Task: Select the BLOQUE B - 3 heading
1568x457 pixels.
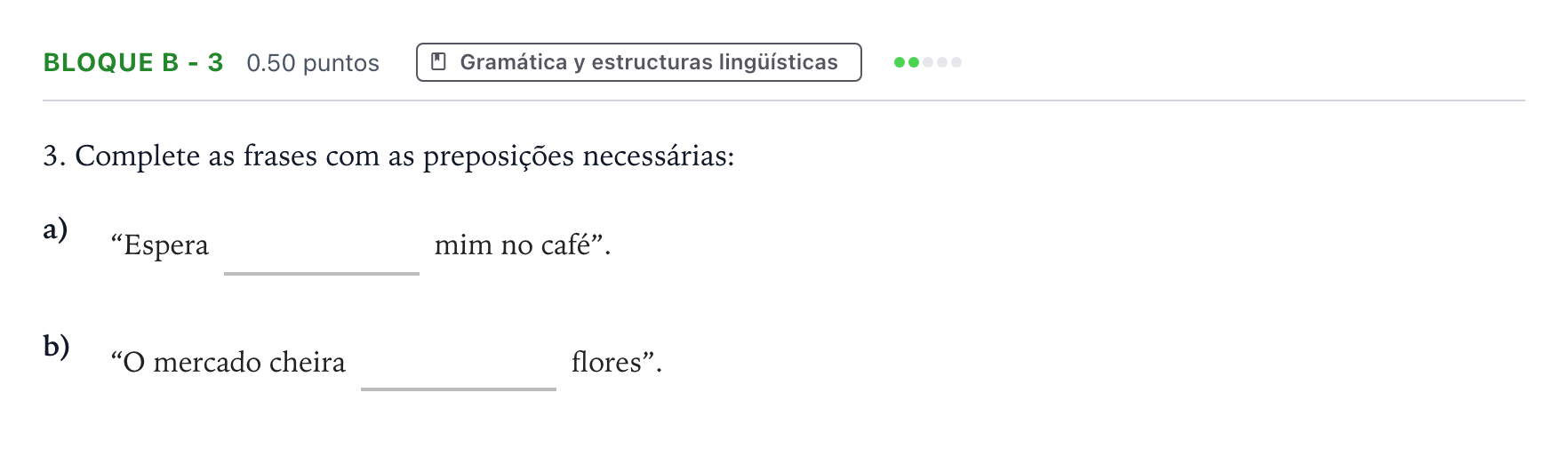Action: 133,62
